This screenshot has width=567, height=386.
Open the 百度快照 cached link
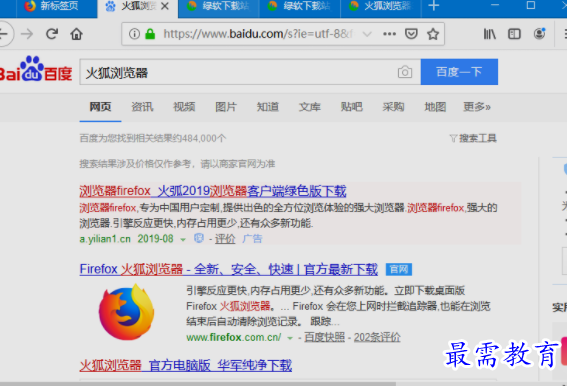(x=324, y=338)
